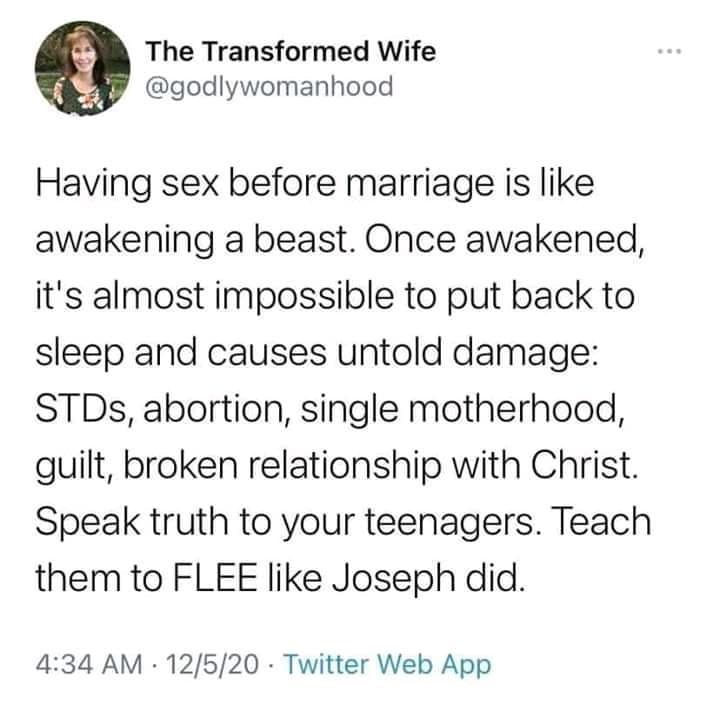Open the three-dot more options menu
Image resolution: width=720 pixels, height=705 pixels.
coord(669,51)
